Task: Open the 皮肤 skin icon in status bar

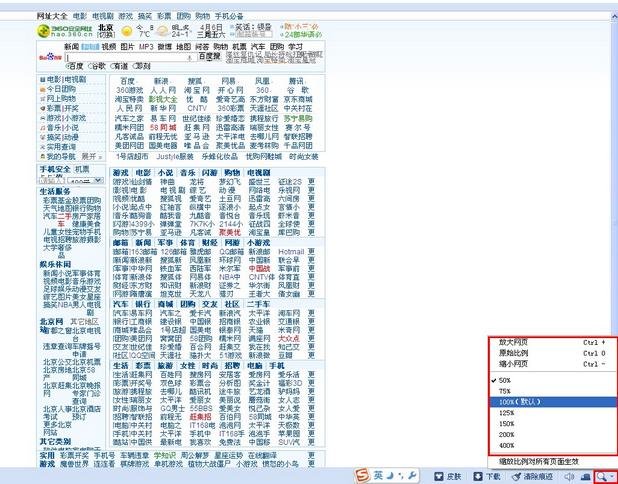Action: (439, 477)
